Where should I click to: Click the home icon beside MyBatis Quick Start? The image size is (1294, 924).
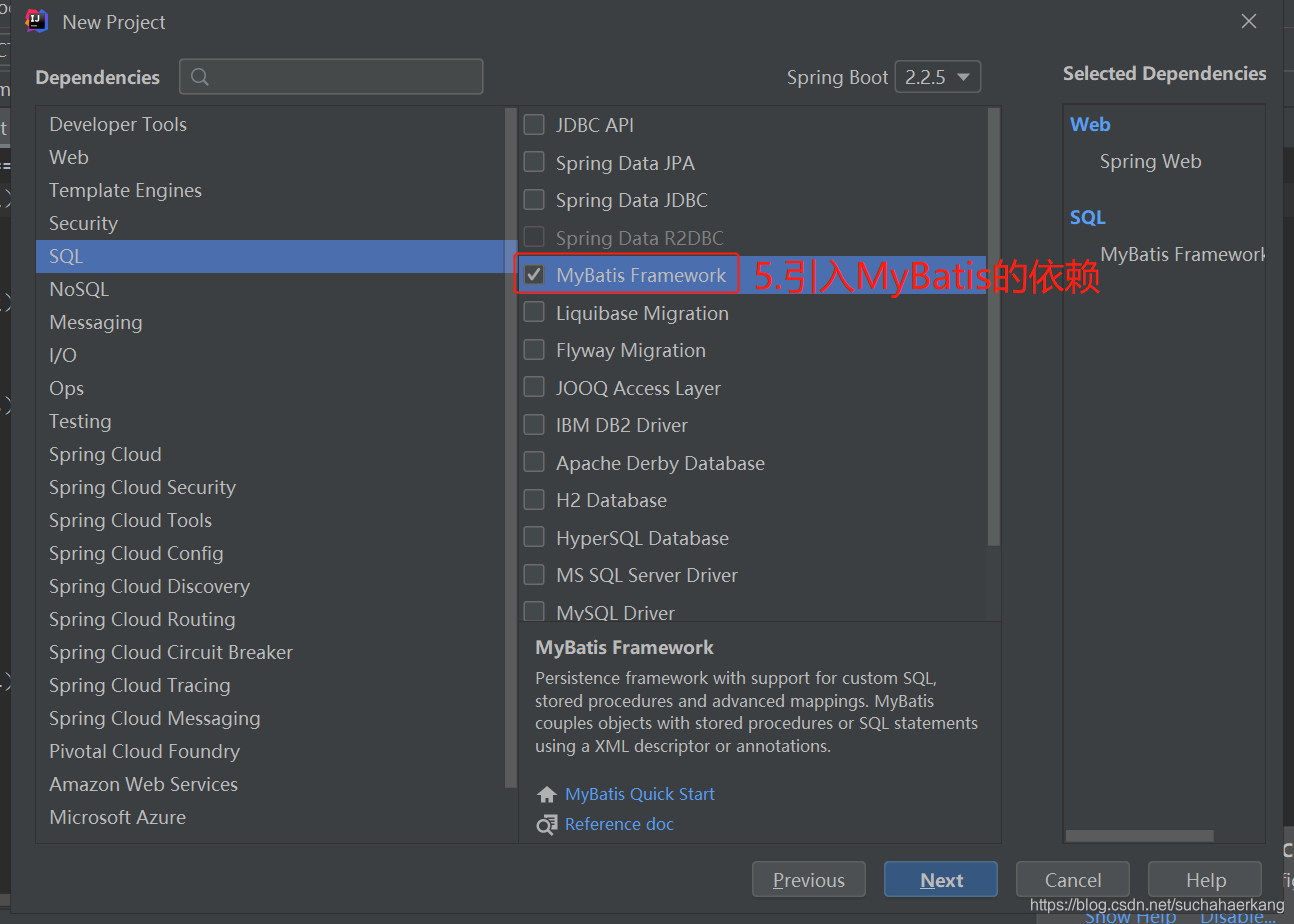546,795
